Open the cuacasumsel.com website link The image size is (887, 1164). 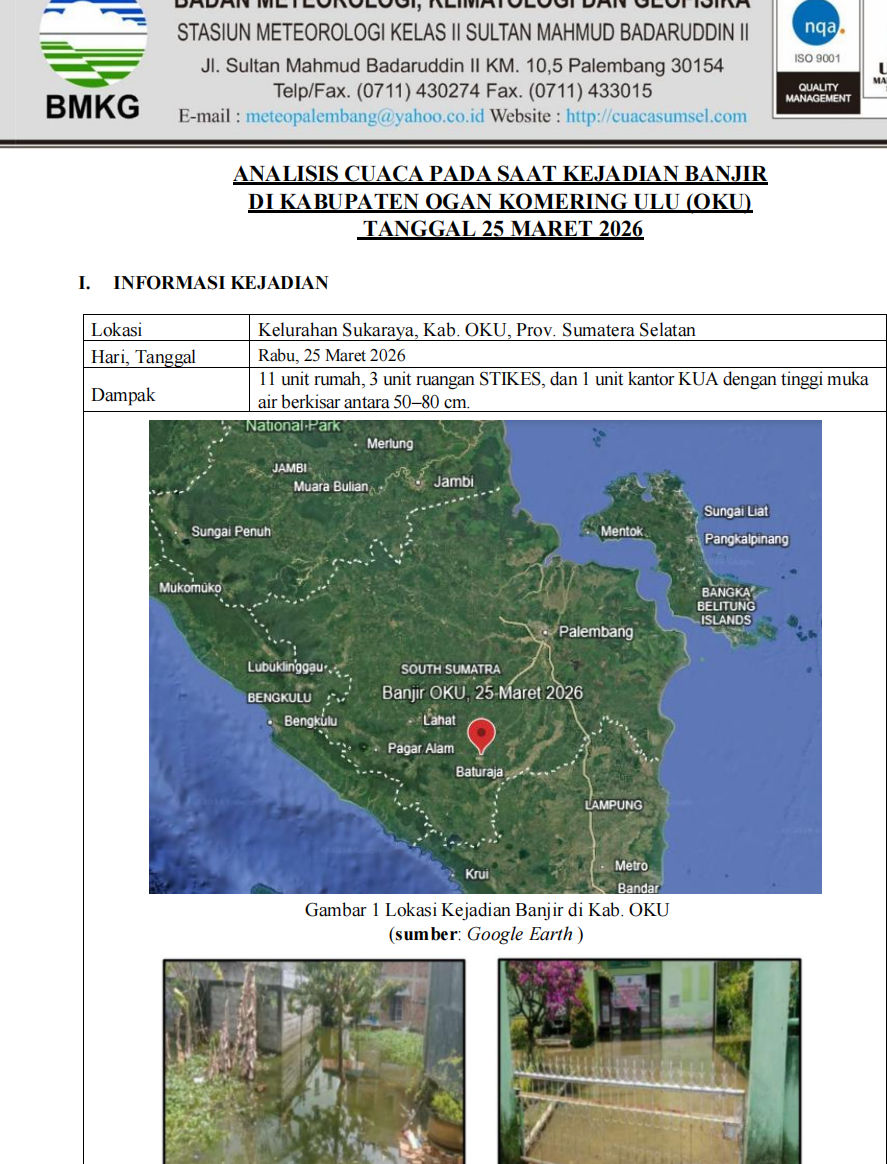656,116
